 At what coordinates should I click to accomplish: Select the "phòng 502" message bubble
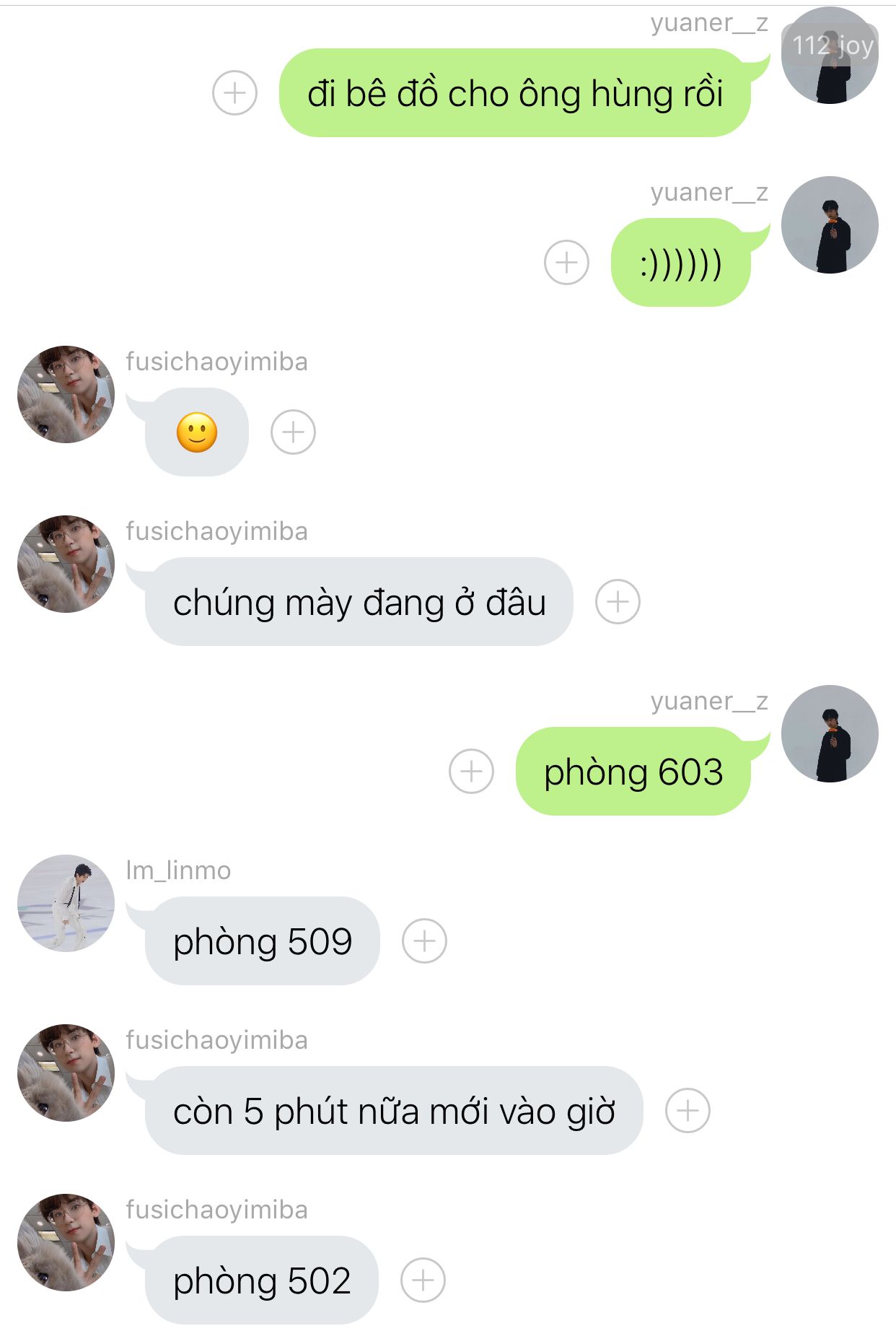[x=262, y=1280]
